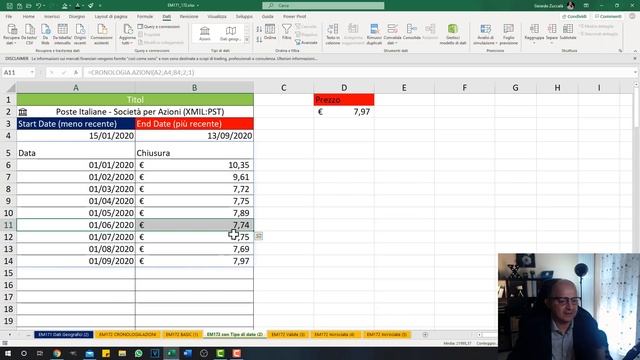Expand the formula bar
The height and width of the screenshot is (360, 640).
coord(636,72)
